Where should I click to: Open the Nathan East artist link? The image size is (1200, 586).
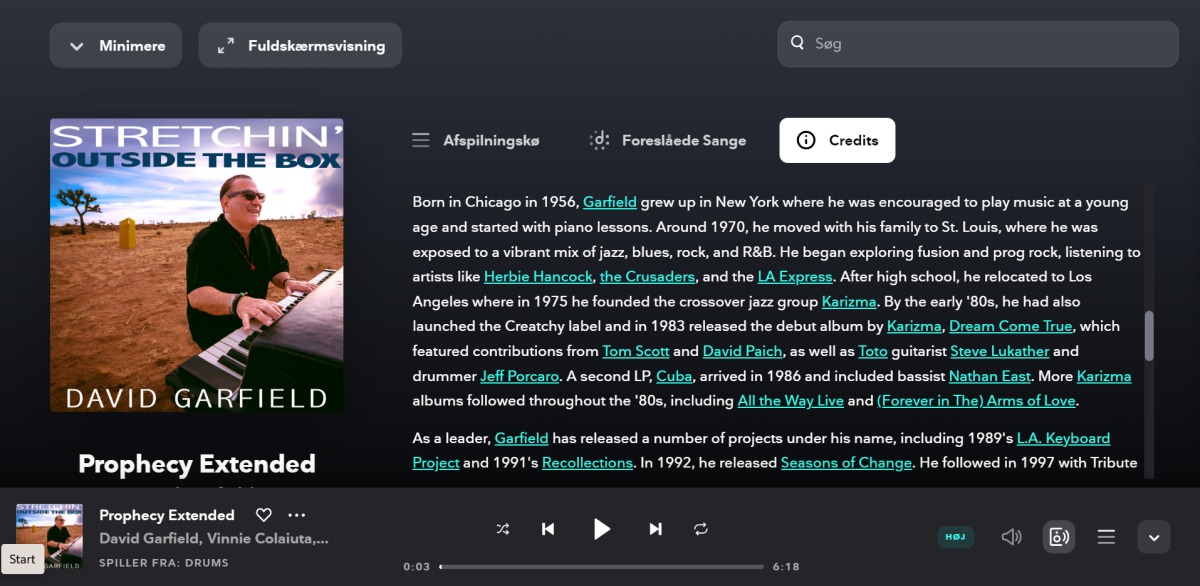click(x=988, y=376)
